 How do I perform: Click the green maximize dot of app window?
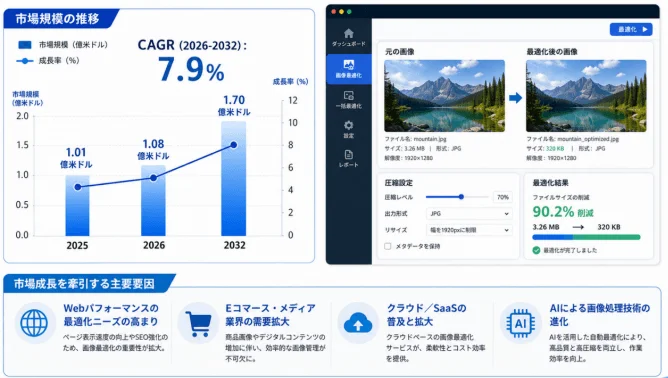click(x=349, y=12)
